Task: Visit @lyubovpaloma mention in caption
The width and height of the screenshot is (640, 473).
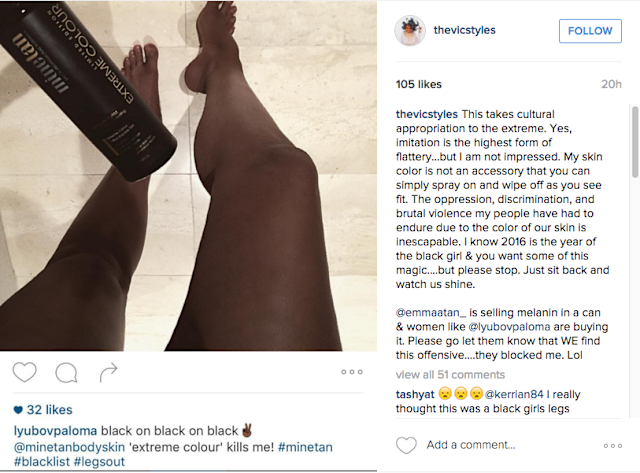Action: coord(509,327)
